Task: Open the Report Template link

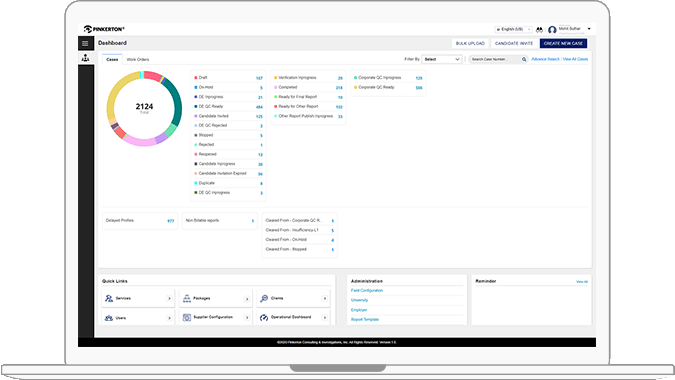Action: click(365, 319)
